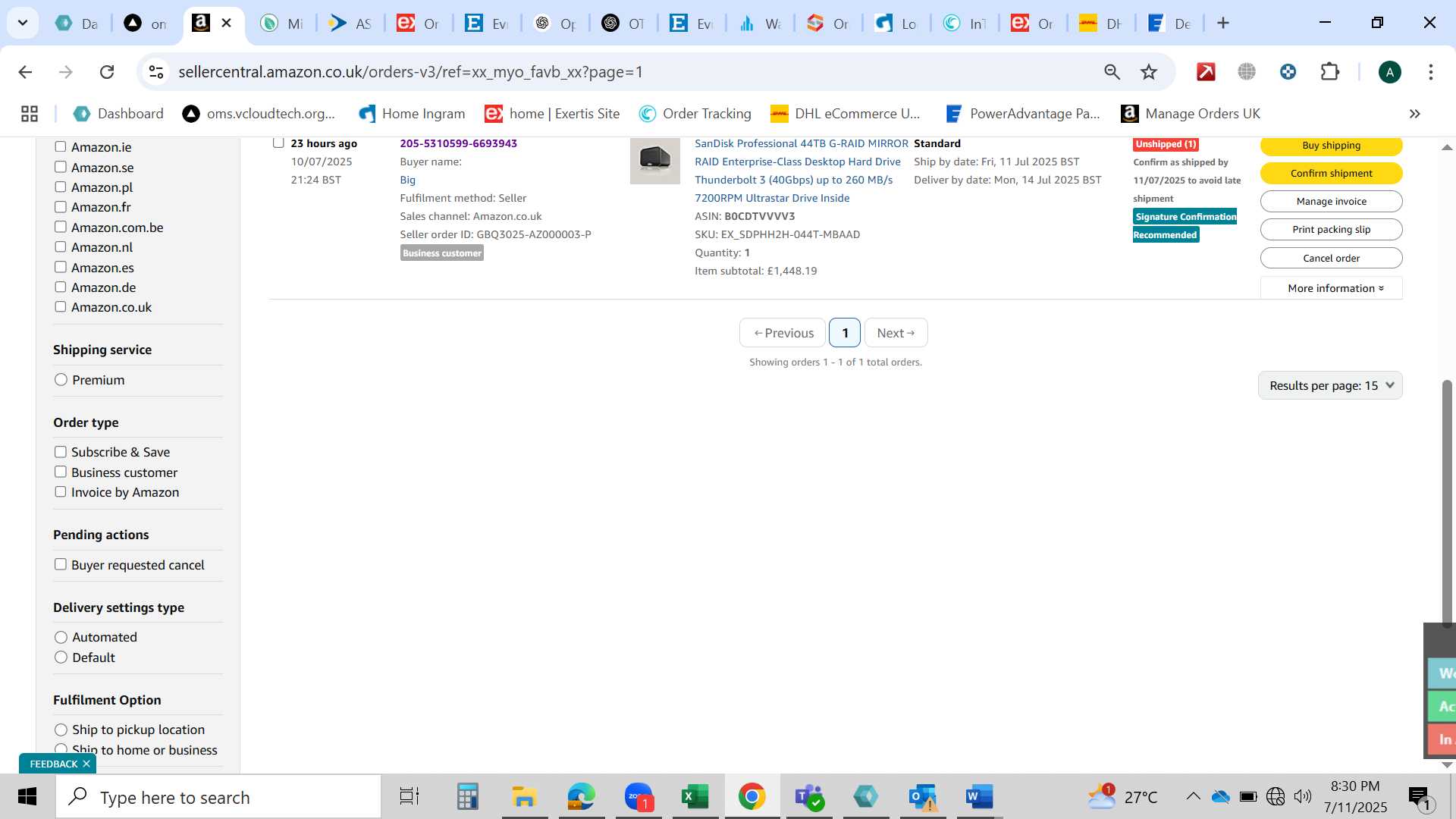The image size is (1456, 819).
Task: Click the browser forward arrow
Action: (66, 72)
